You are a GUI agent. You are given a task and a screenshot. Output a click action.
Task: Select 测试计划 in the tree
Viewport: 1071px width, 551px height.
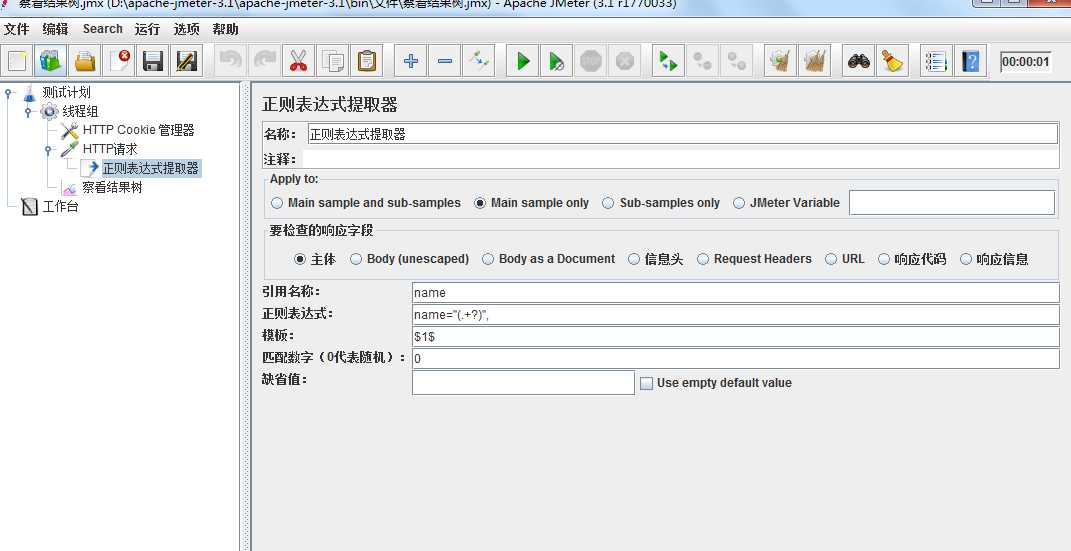(66, 93)
